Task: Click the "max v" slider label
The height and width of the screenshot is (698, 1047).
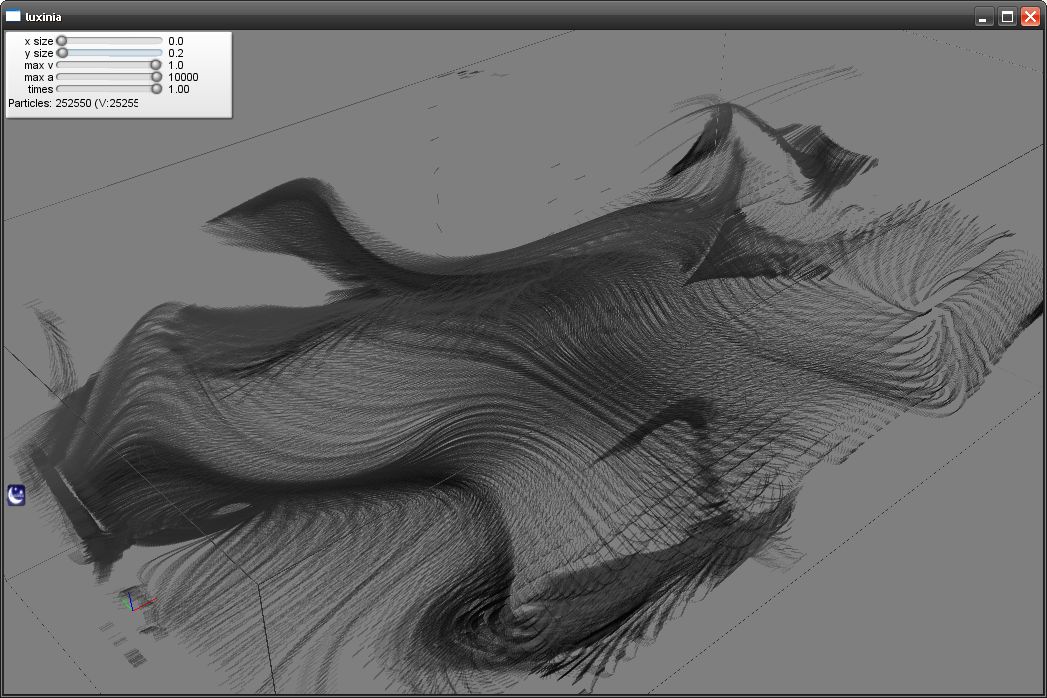Action: [x=39, y=65]
